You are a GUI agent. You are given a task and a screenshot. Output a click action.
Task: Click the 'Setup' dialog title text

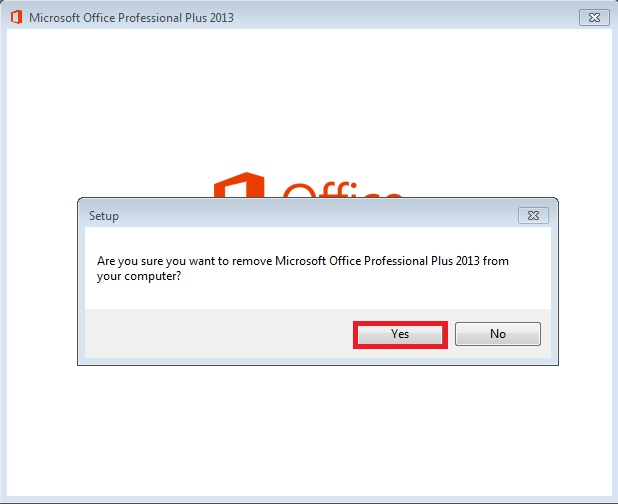(x=104, y=216)
